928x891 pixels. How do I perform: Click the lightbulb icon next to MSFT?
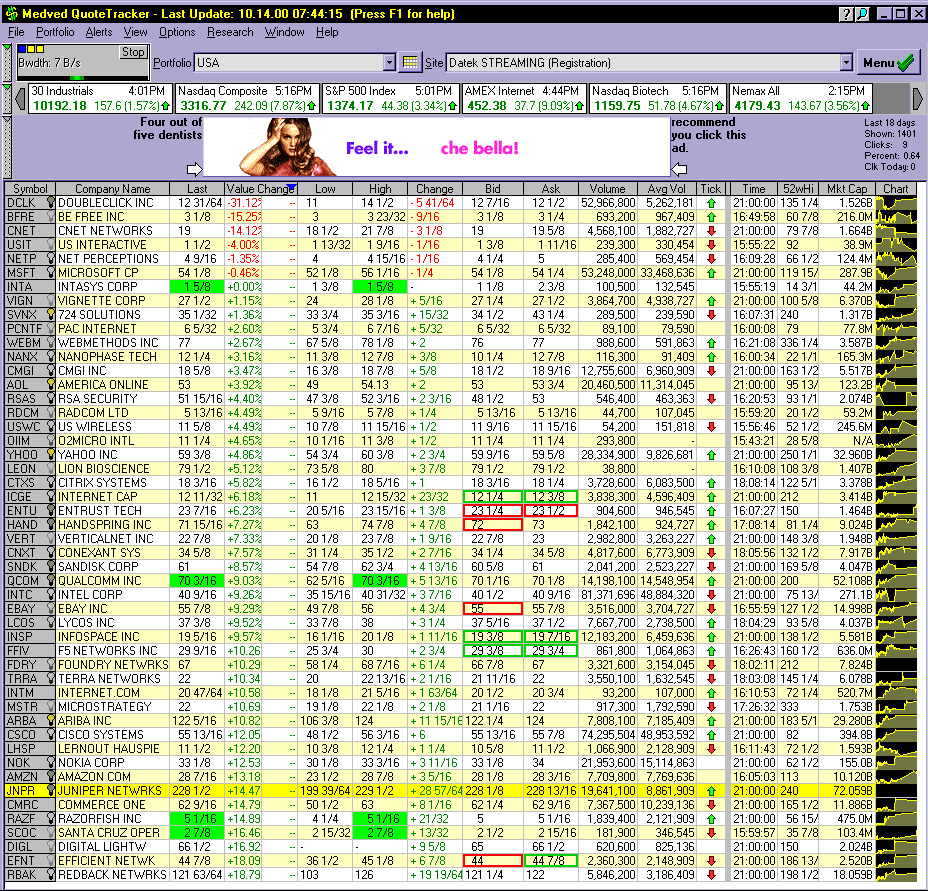(50, 272)
